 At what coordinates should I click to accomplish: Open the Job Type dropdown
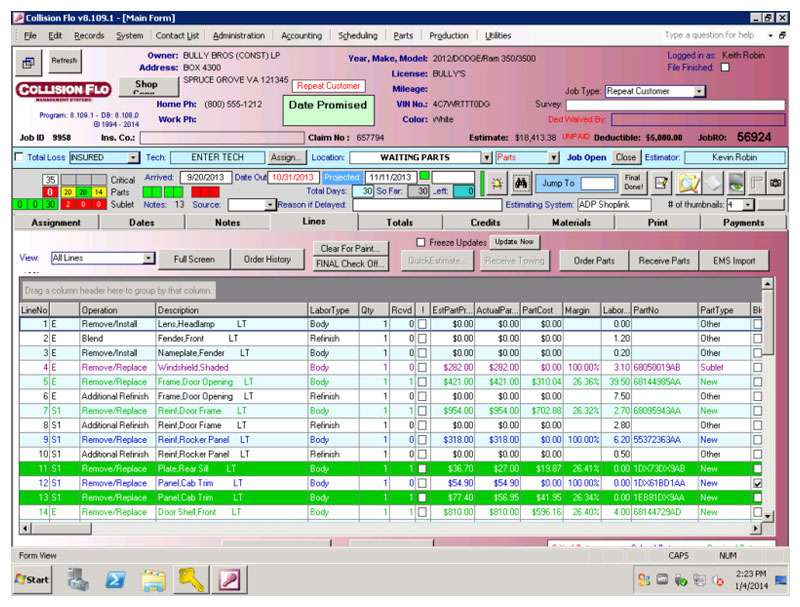click(x=699, y=91)
